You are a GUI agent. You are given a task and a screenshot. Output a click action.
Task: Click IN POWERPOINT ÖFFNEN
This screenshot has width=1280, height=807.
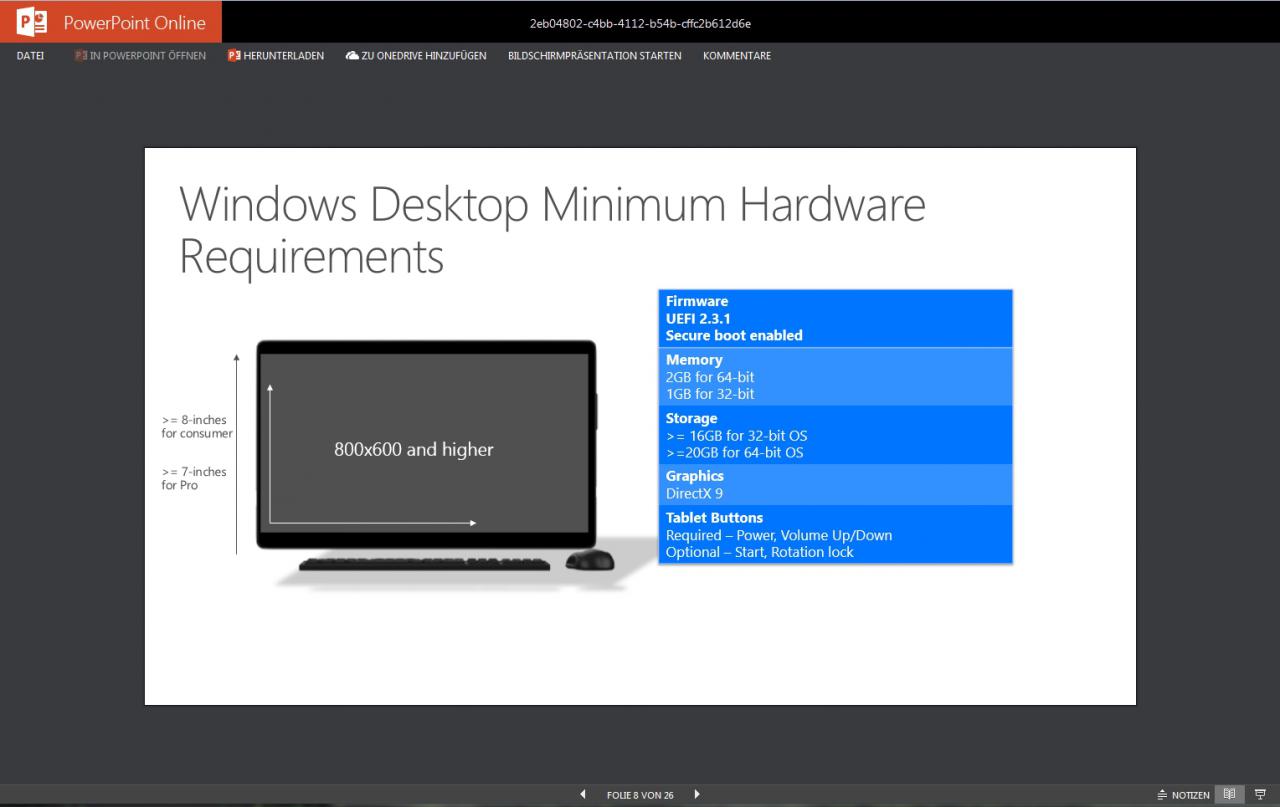[140, 56]
